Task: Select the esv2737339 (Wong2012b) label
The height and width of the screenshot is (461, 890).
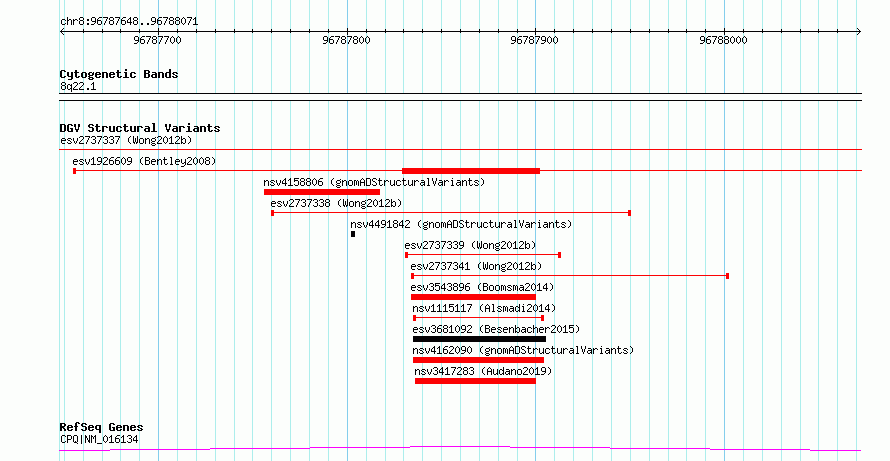Action: point(470,245)
